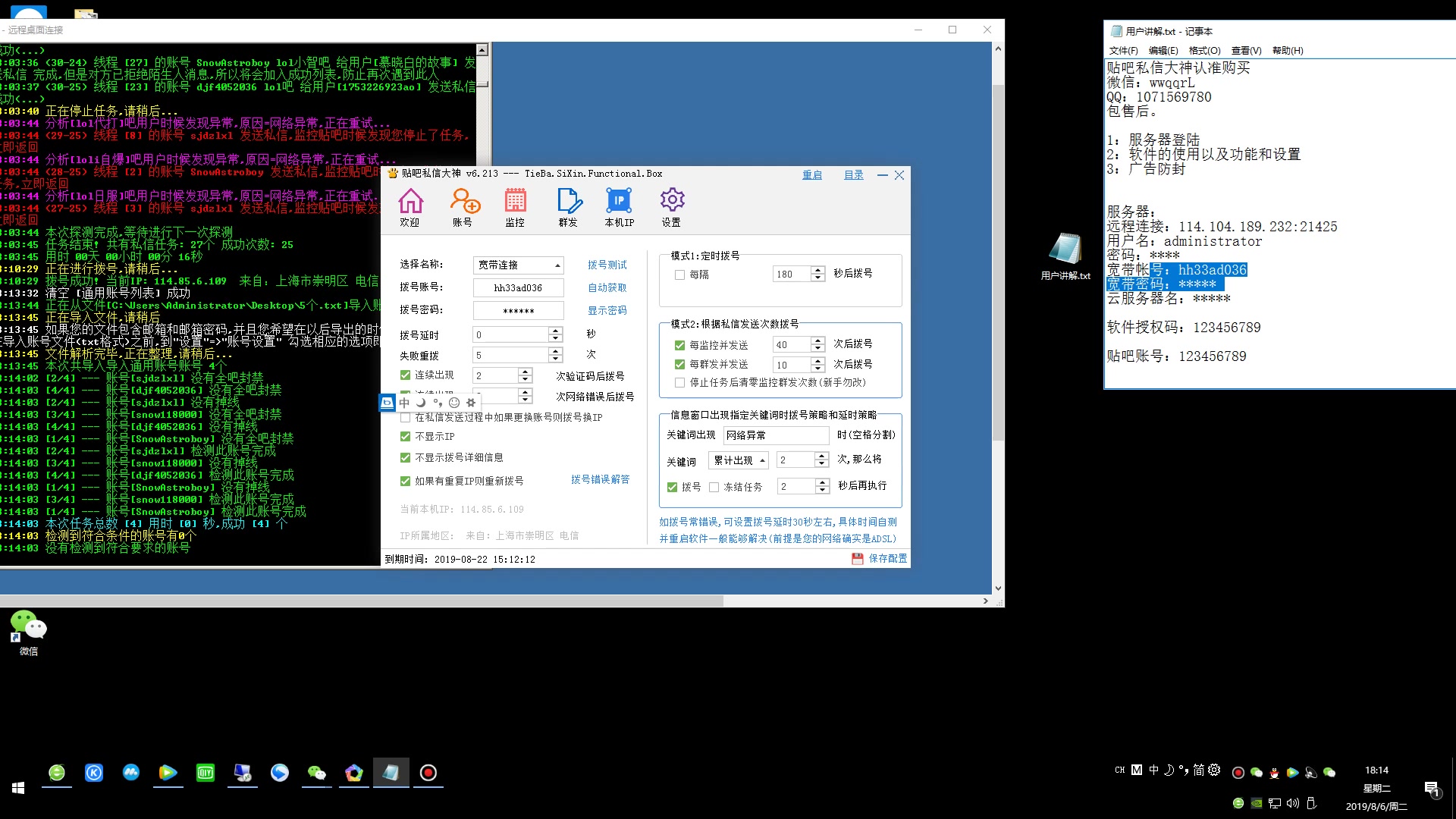
Task: Open the green 360 browser taskbar icon
Action: point(57,773)
